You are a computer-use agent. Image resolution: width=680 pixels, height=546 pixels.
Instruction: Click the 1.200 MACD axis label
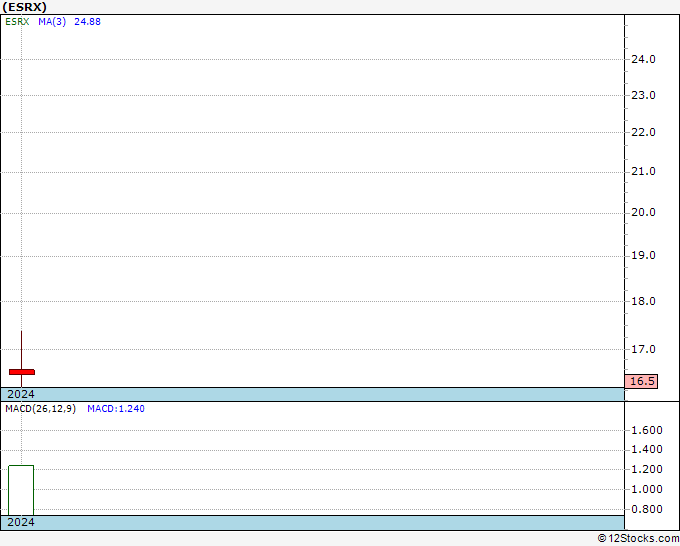point(647,469)
